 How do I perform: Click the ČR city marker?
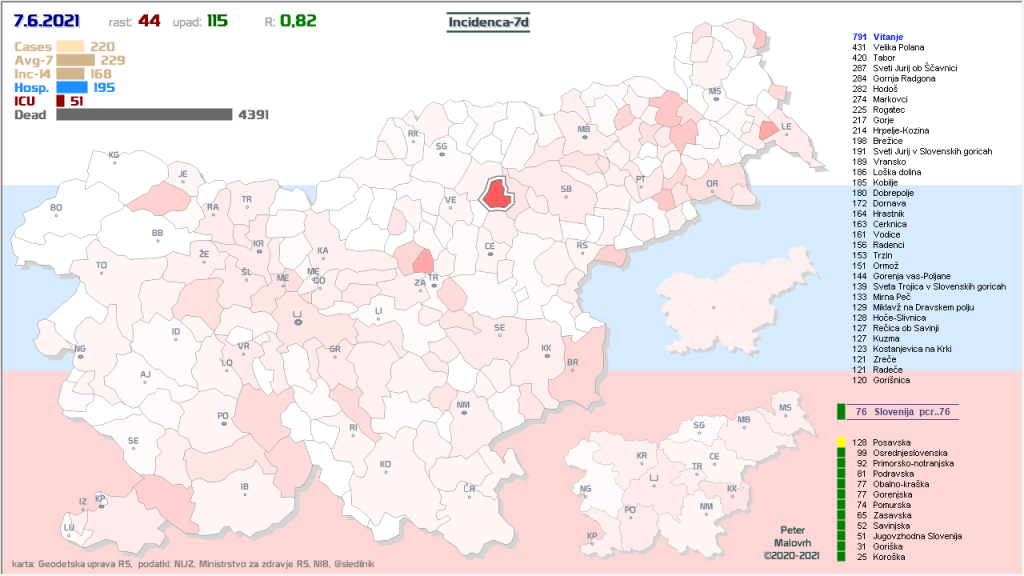pyautogui.click(x=469, y=490)
